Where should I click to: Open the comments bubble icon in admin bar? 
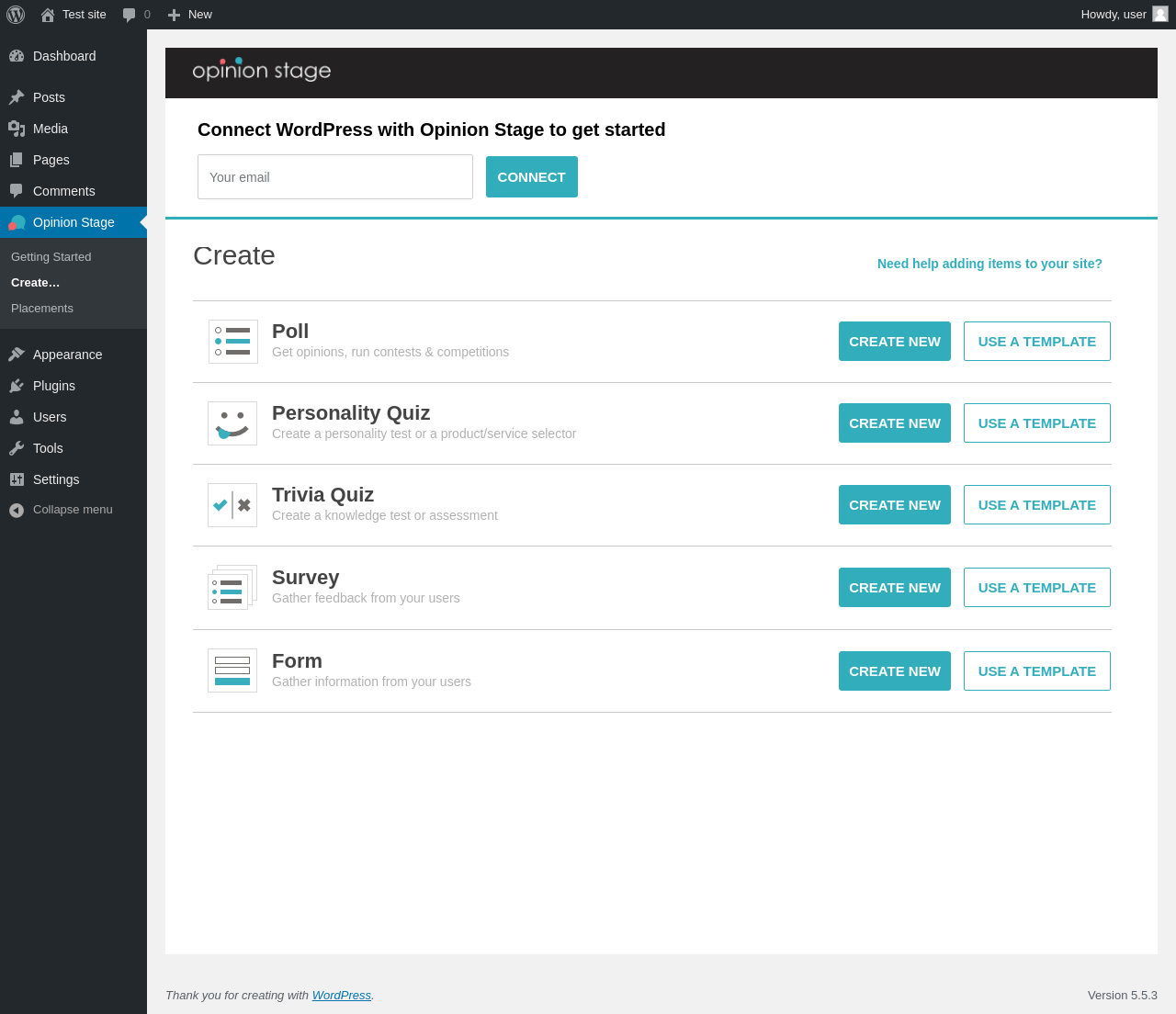pyautogui.click(x=130, y=15)
